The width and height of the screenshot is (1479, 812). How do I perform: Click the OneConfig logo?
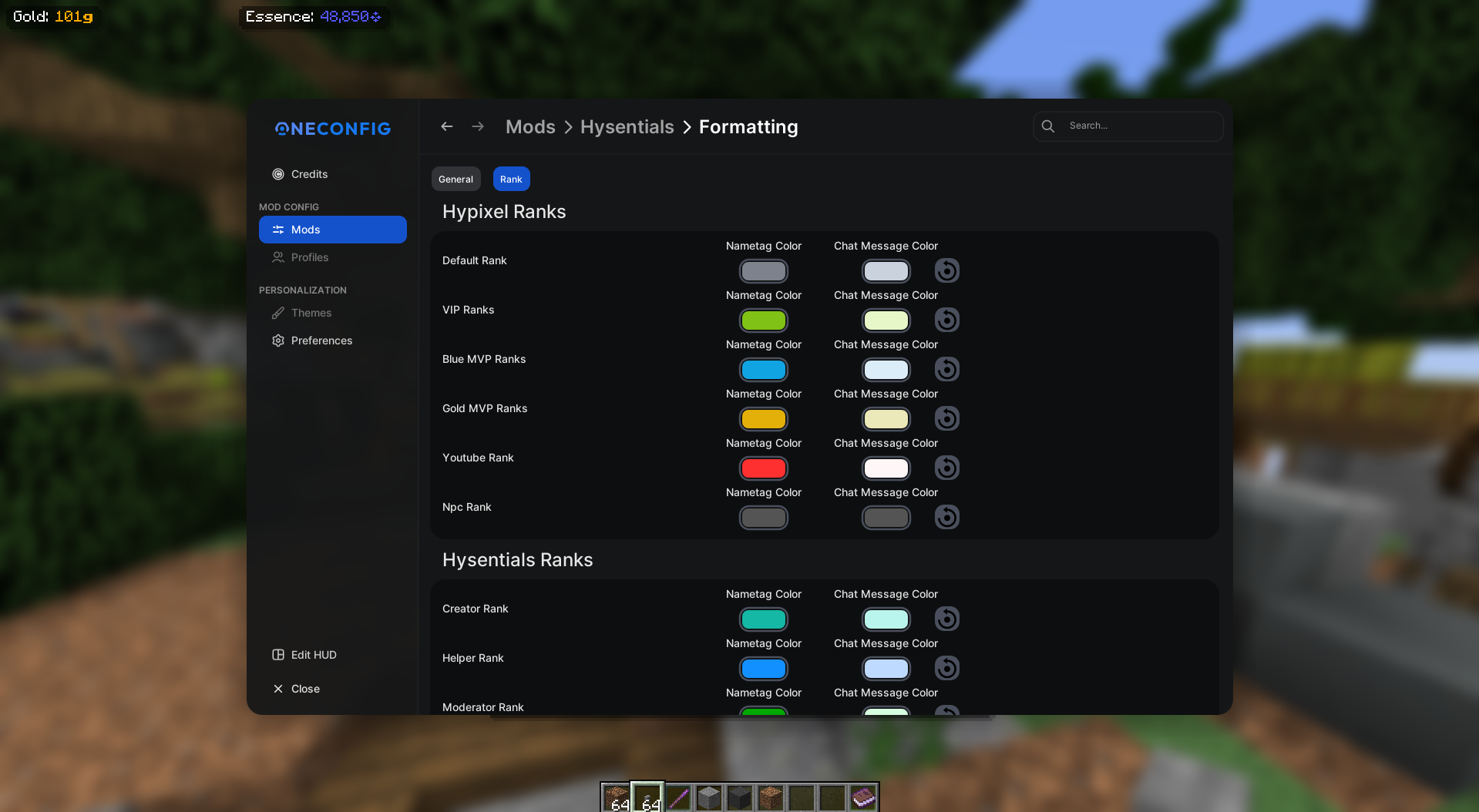333,129
